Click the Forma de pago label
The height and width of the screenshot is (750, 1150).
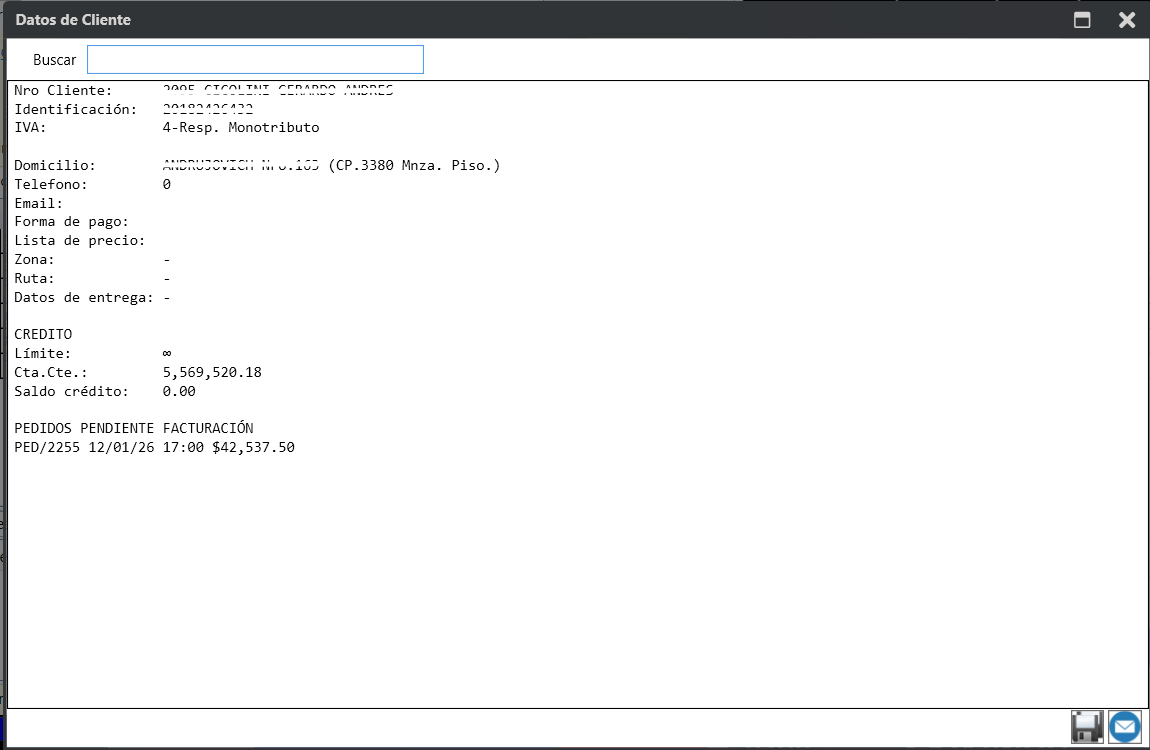click(x=71, y=222)
